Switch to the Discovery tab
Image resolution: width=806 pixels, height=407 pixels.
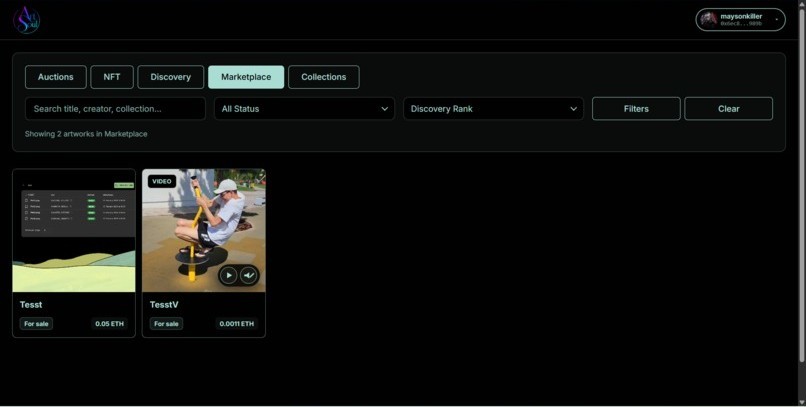pos(171,77)
